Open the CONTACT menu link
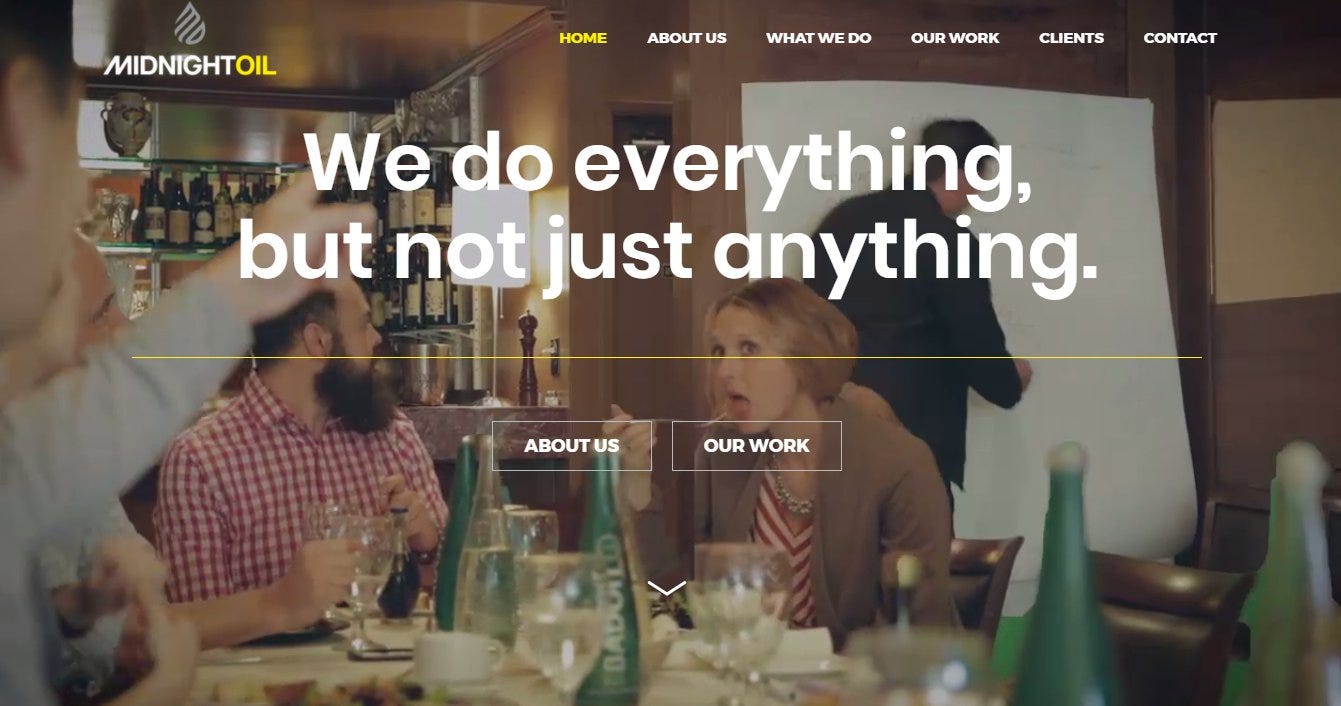The image size is (1341, 706). coord(1180,38)
